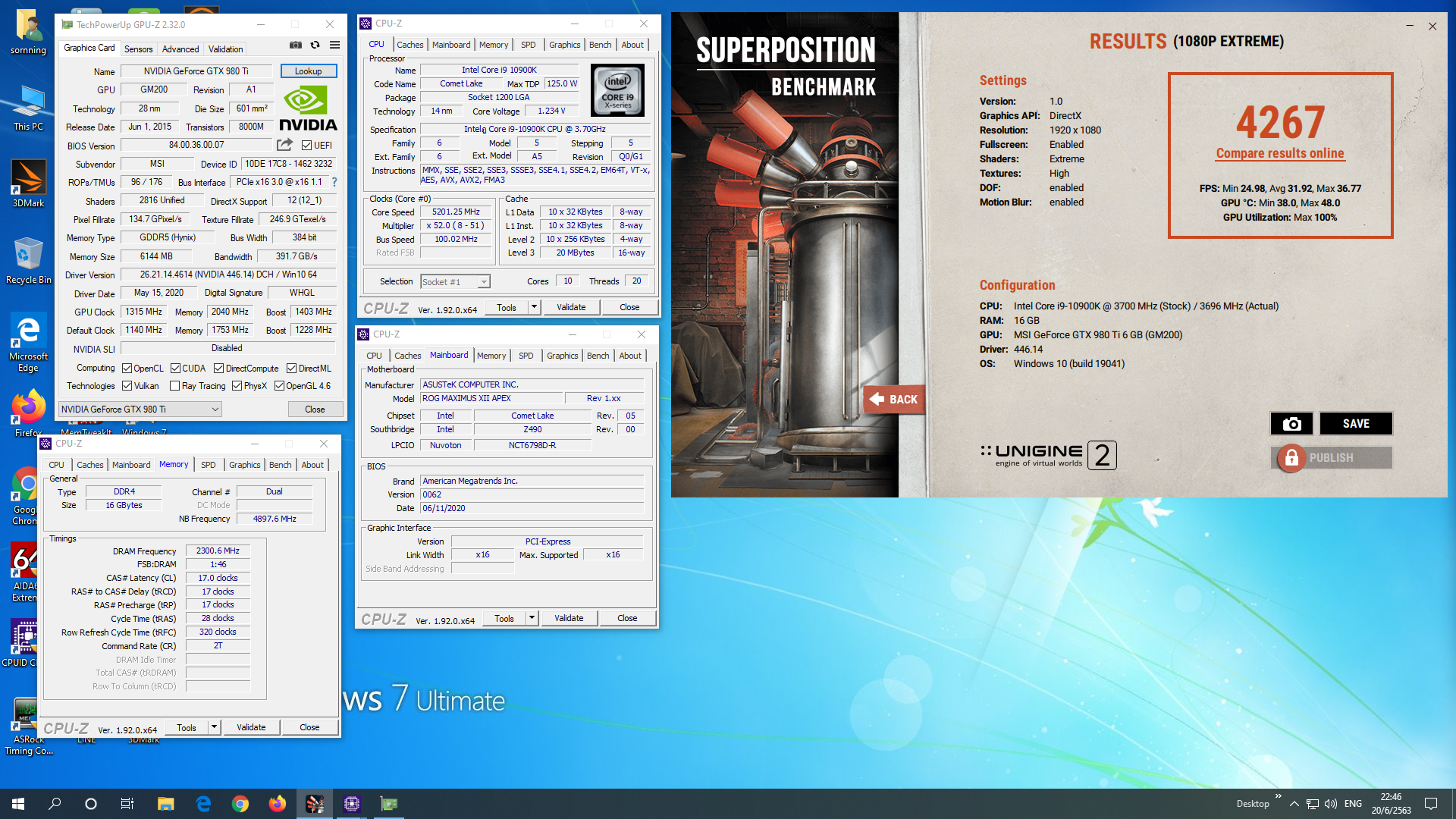
Task: Expand the taskbar Desktop toolbar chevron
Action: tap(1278, 796)
